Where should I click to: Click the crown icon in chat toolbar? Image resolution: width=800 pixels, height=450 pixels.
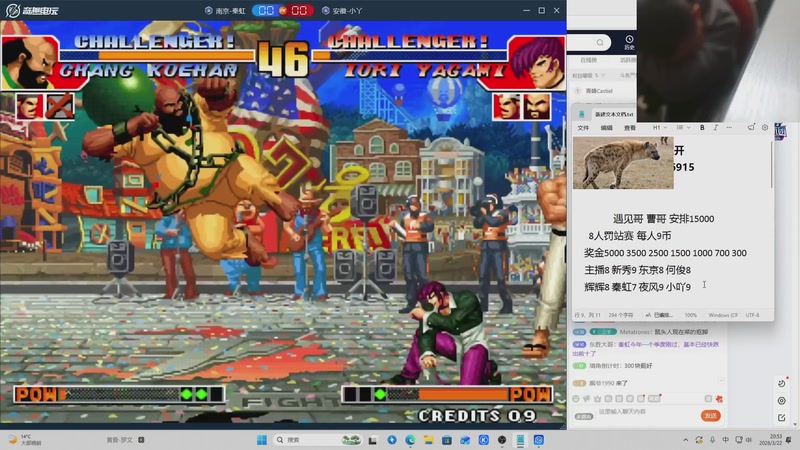(x=597, y=398)
